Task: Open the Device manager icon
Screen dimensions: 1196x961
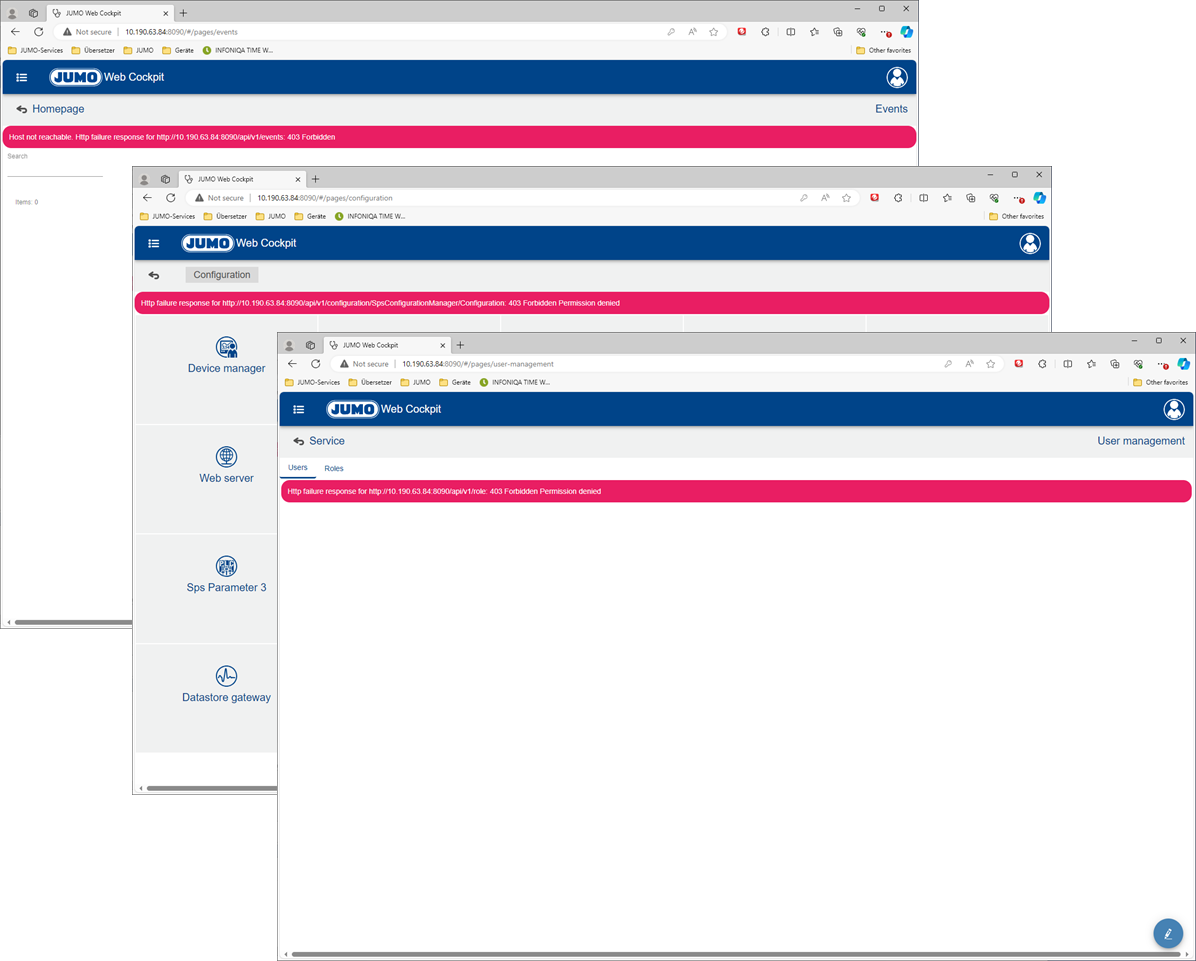Action: tap(227, 348)
